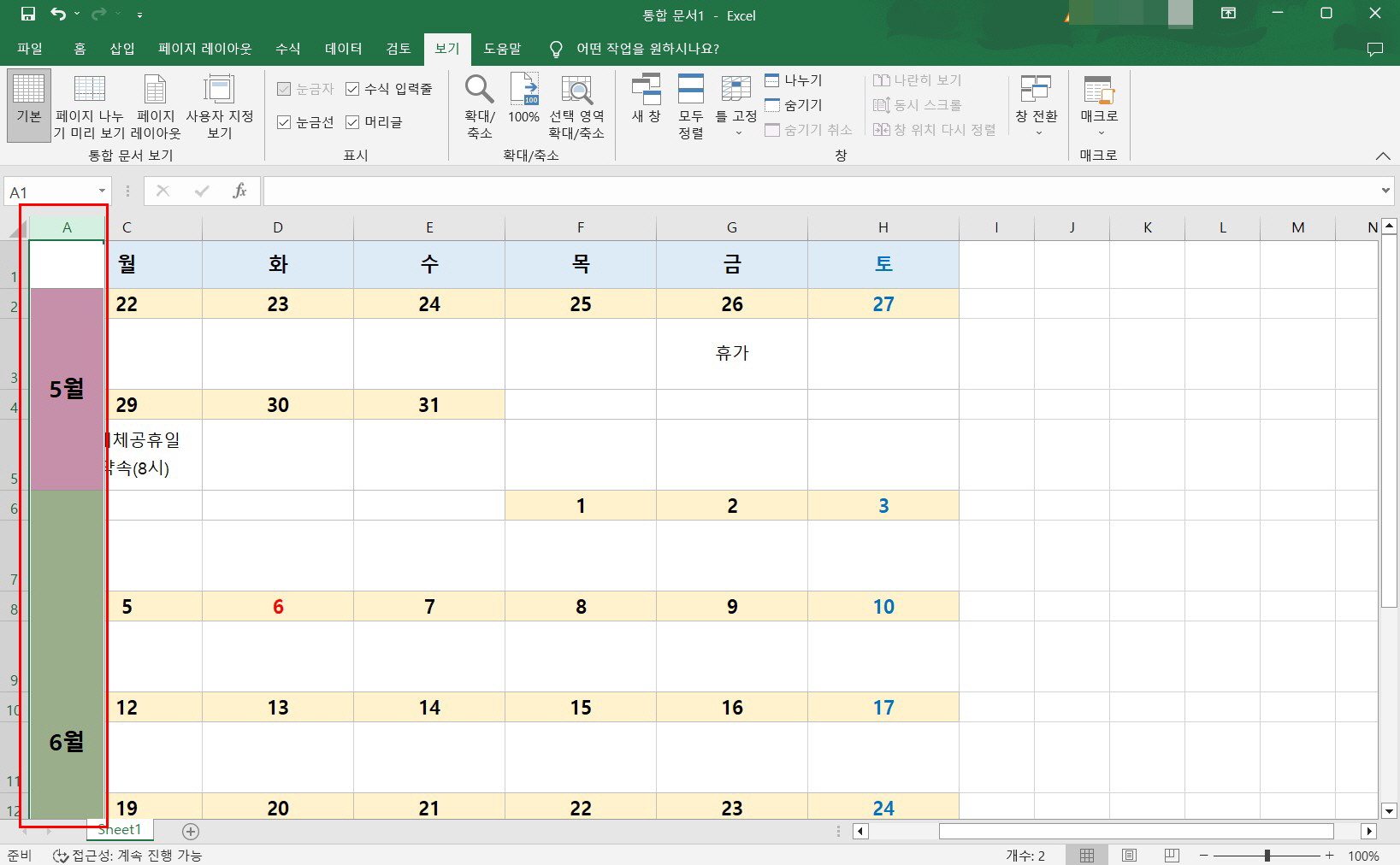
Task: Click the zoom slider handle
Action: coord(1267,855)
